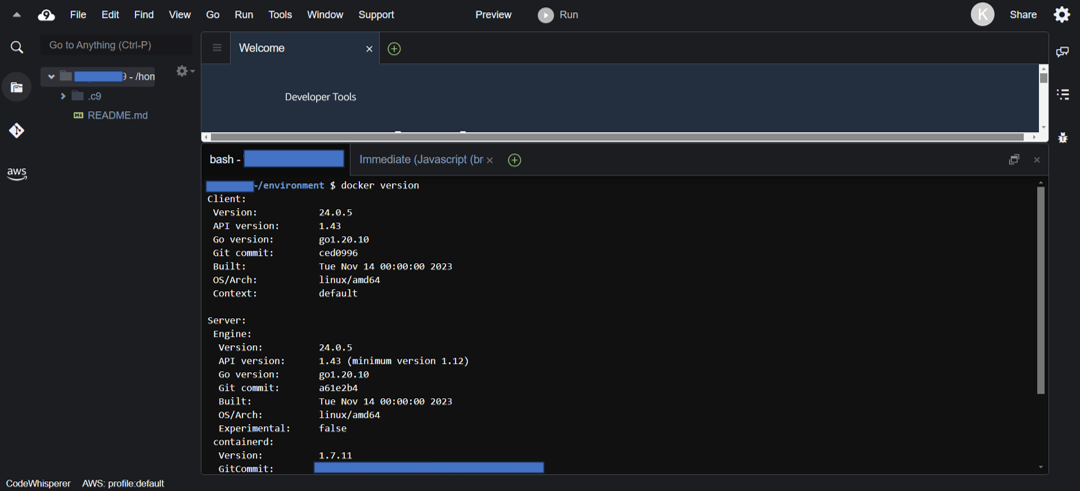Open Preferences gear icon at top right

pyautogui.click(x=1062, y=14)
